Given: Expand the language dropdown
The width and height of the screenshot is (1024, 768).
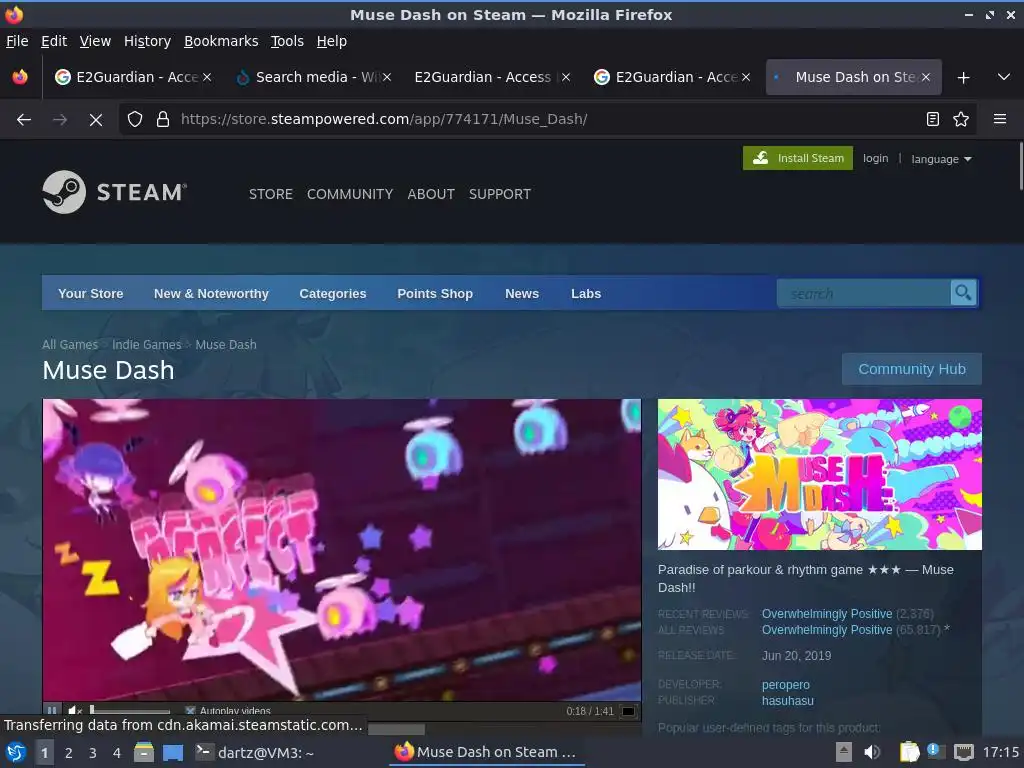Looking at the screenshot, I should [x=941, y=159].
